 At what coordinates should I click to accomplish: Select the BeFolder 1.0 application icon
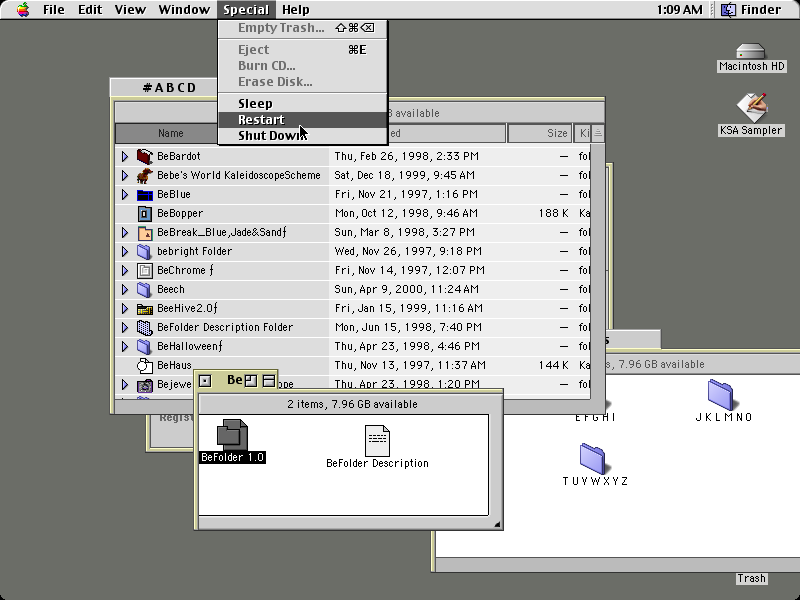(232, 435)
